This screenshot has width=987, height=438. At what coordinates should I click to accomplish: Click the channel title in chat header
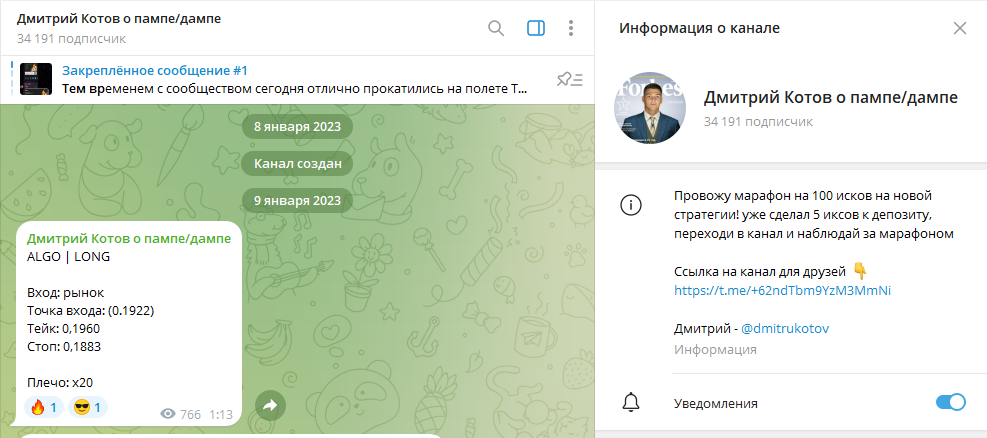coord(119,19)
